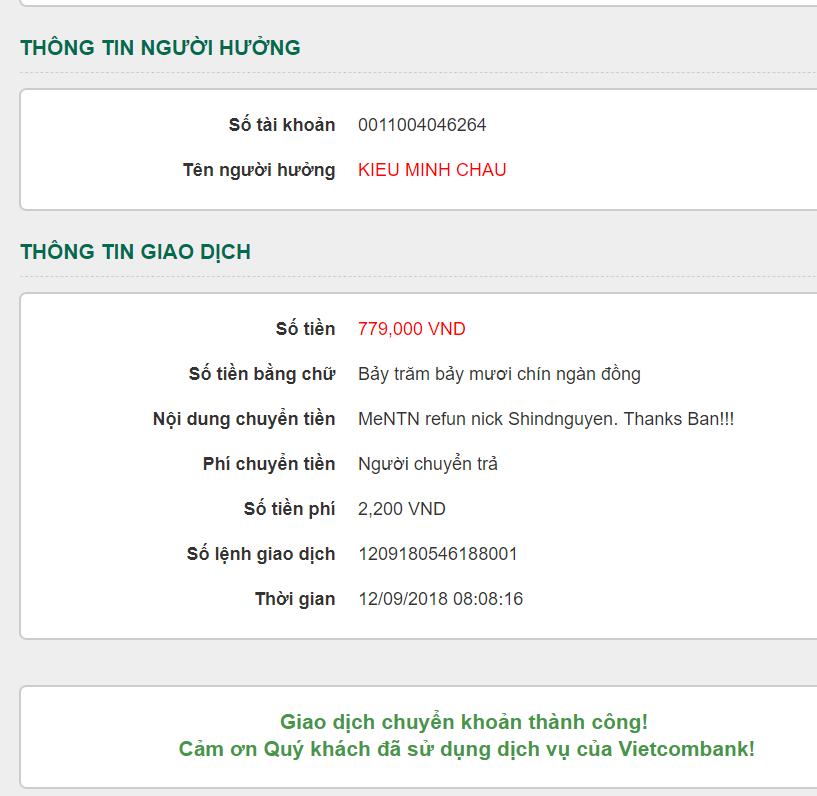
Task: Click the Số tiền bằng chữ label
Action: tap(262, 374)
